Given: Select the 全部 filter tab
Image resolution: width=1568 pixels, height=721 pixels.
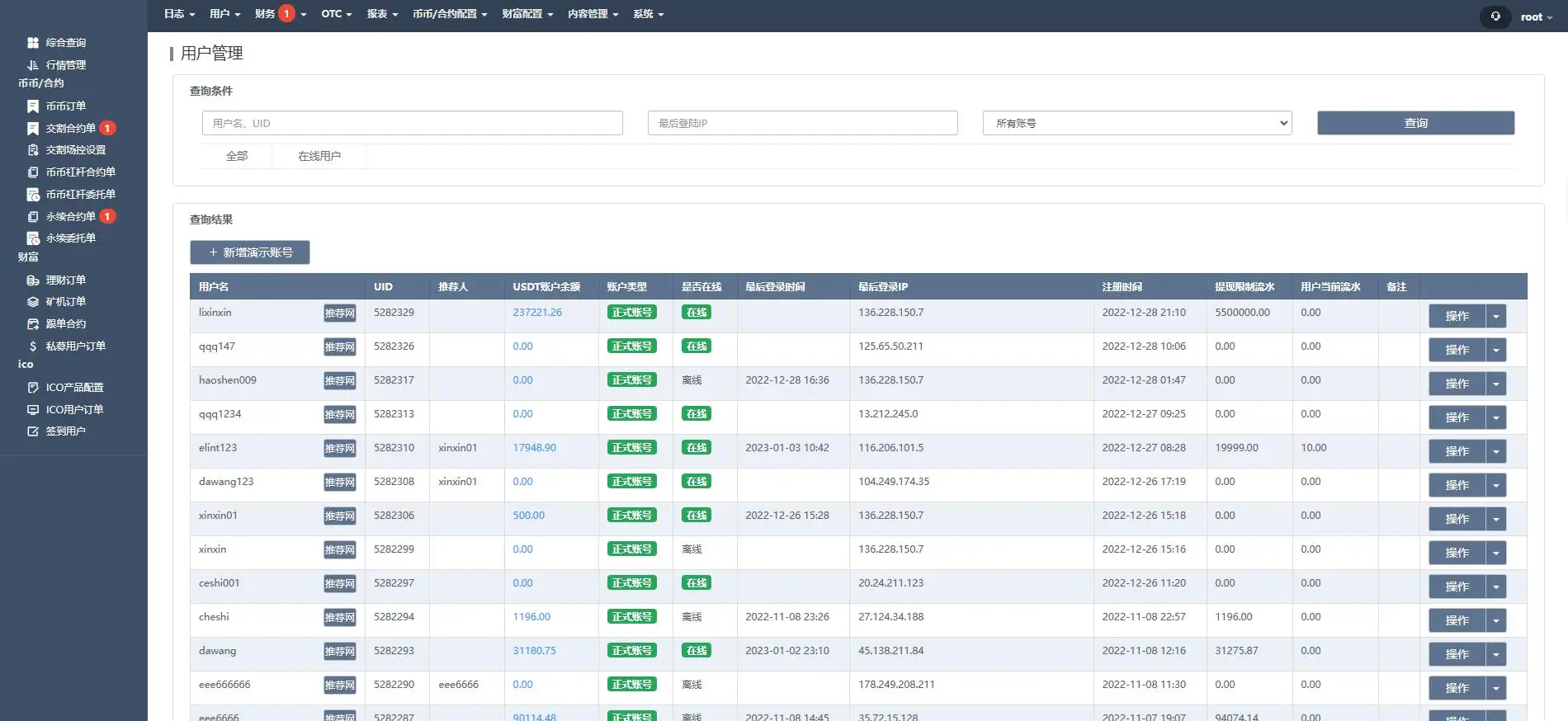Looking at the screenshot, I should coord(237,156).
